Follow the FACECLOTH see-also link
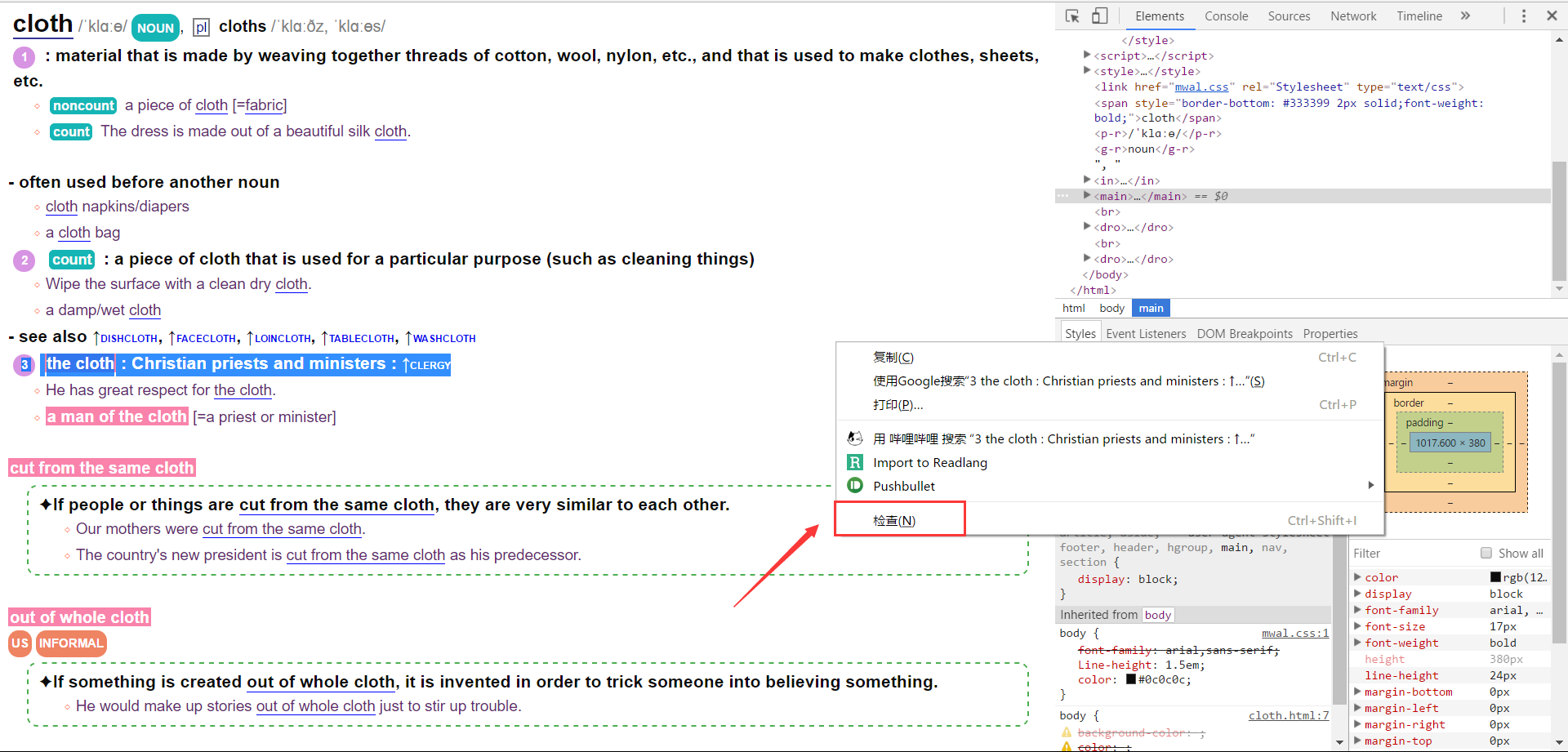1568x752 pixels. [202, 338]
